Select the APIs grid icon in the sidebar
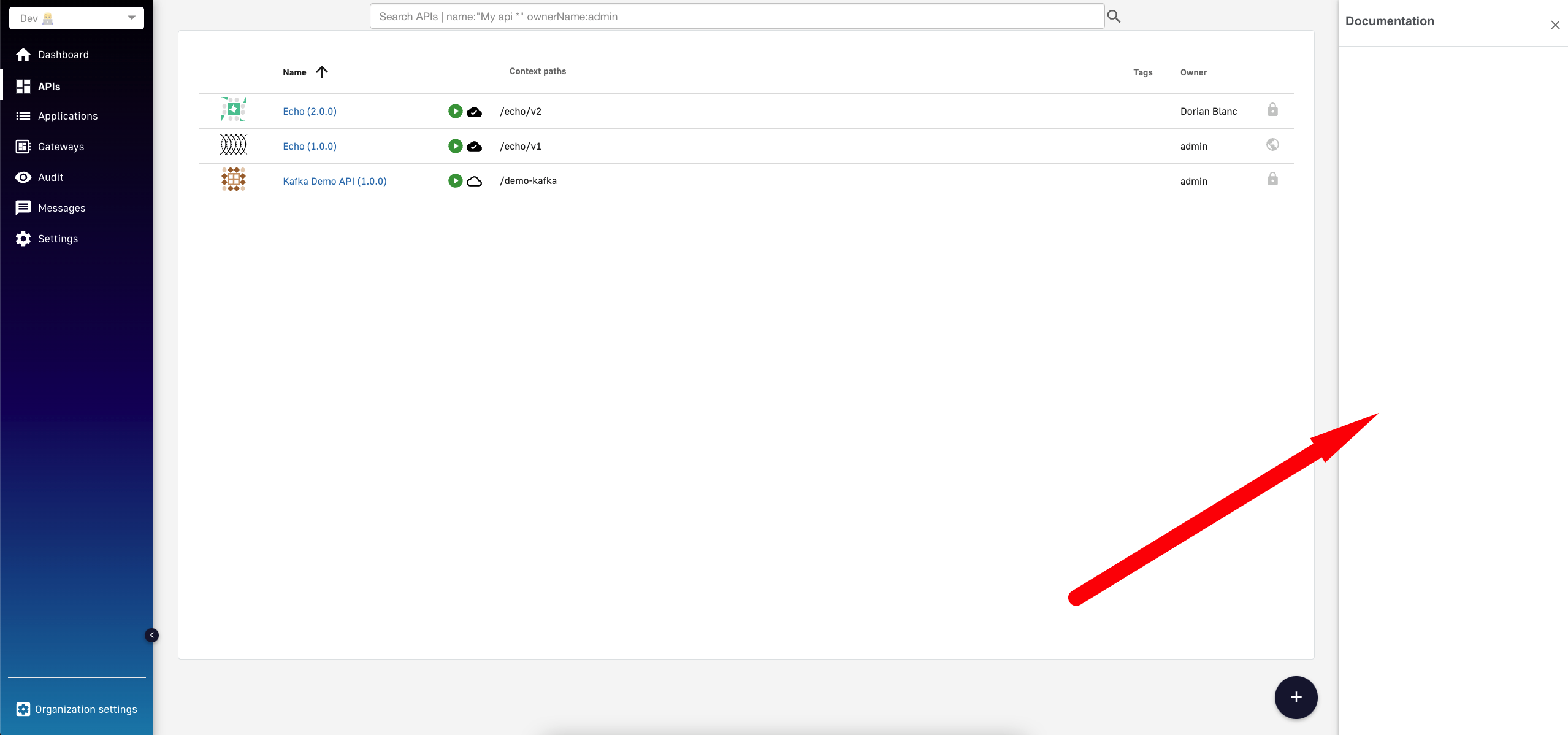 click(23, 86)
